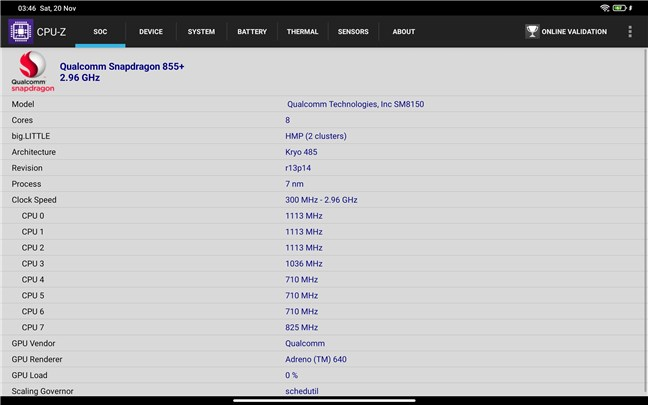Select the GPU Vendor row label
Viewport: 648px width, 405px height.
click(33, 343)
